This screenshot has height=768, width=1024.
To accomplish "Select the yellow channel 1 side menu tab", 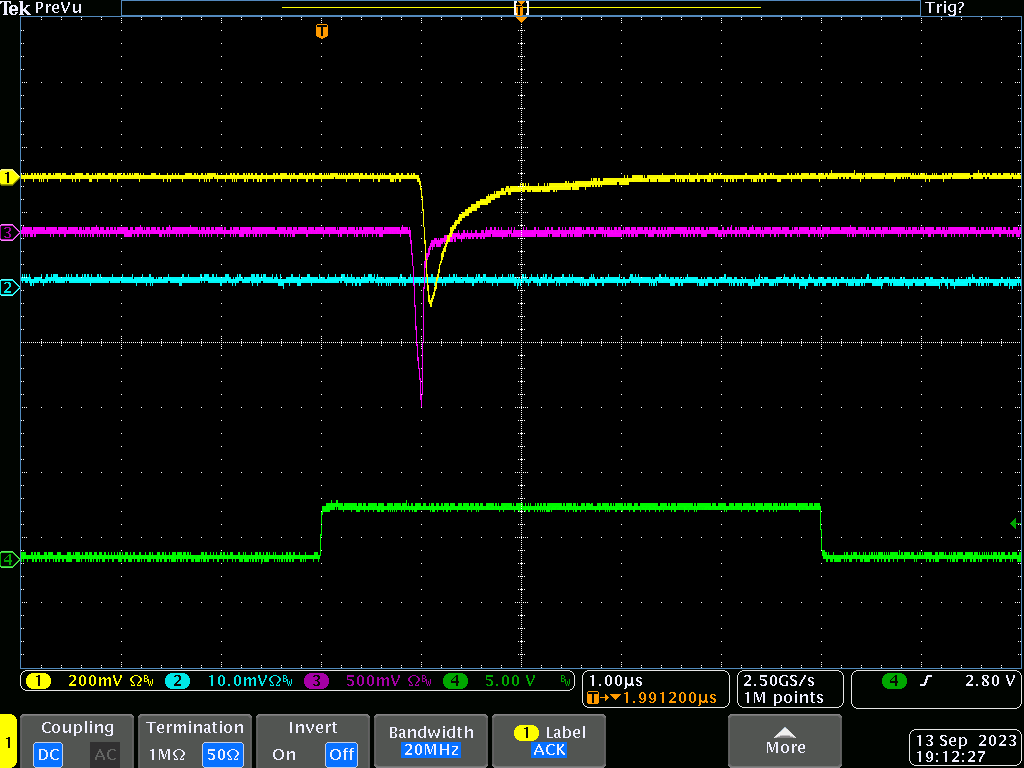I will click(8, 742).
